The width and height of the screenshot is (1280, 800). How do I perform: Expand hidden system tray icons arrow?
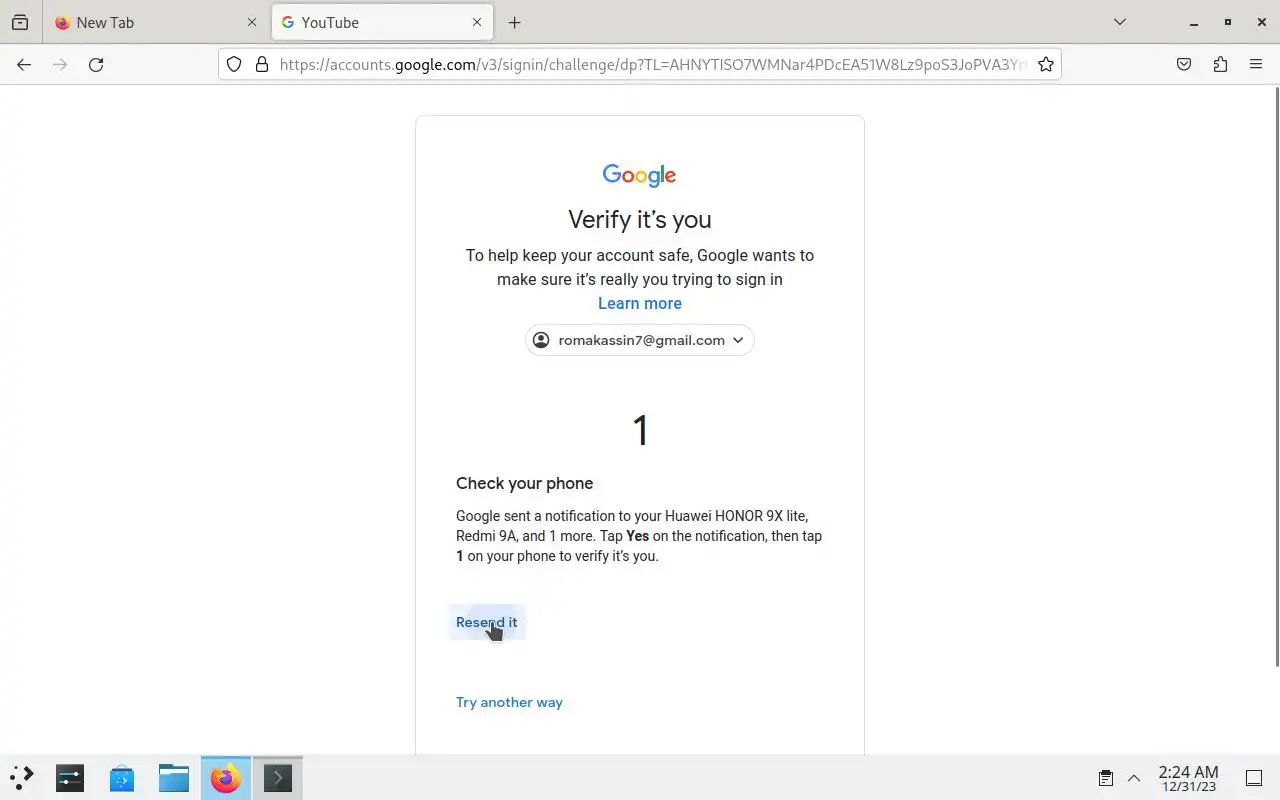click(x=1134, y=778)
